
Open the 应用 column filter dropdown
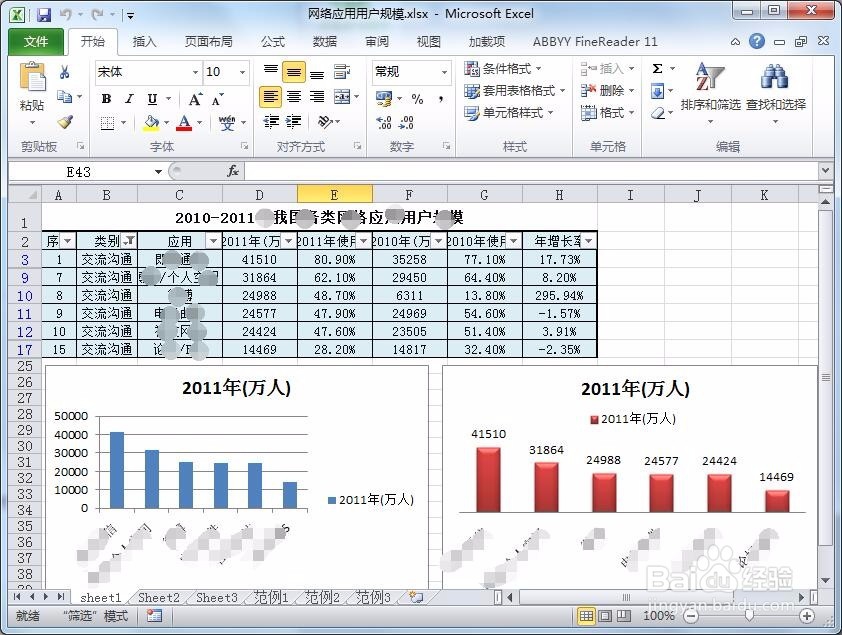[x=213, y=240]
